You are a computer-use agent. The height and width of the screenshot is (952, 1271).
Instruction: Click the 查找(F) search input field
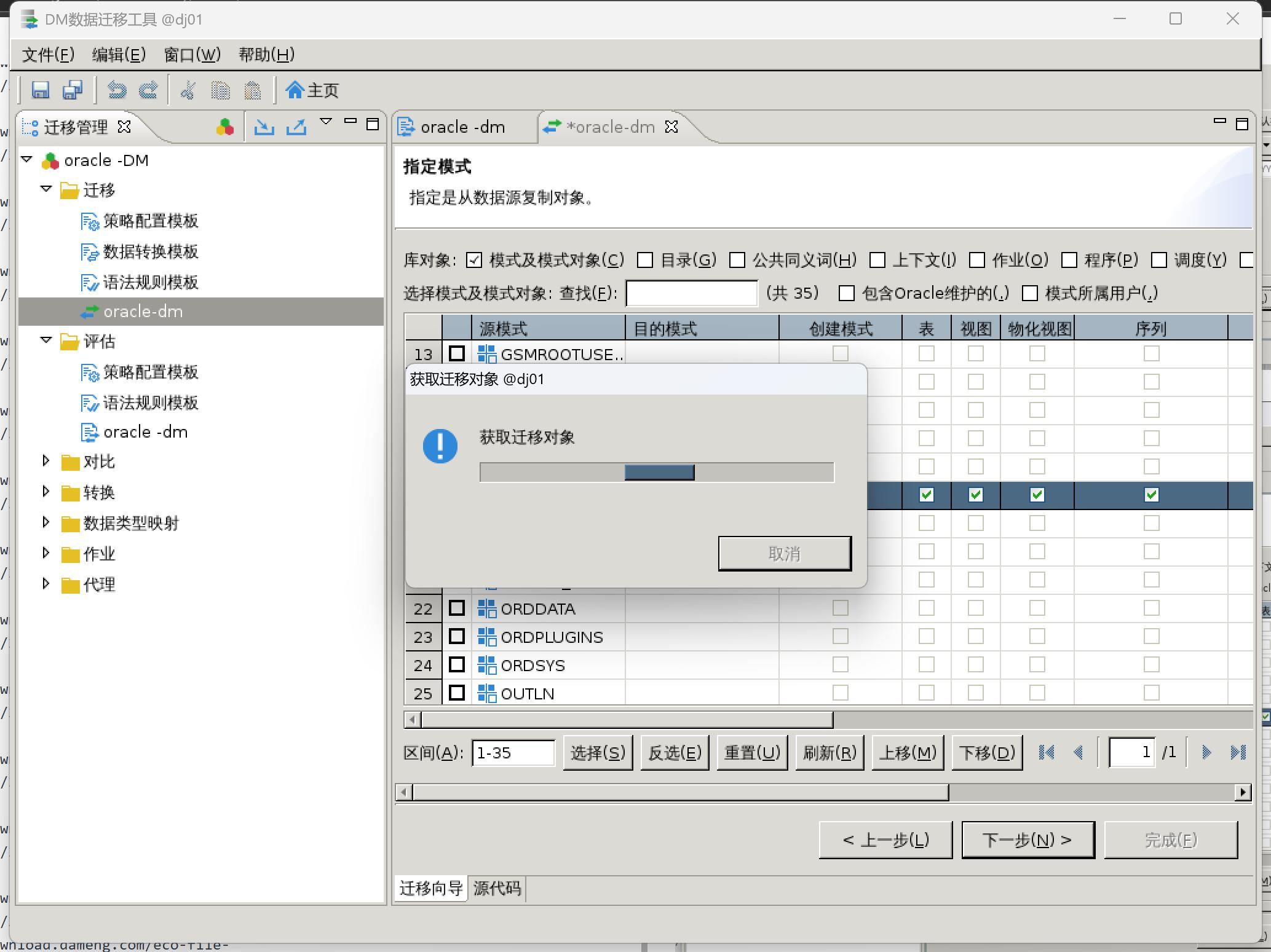pos(691,293)
